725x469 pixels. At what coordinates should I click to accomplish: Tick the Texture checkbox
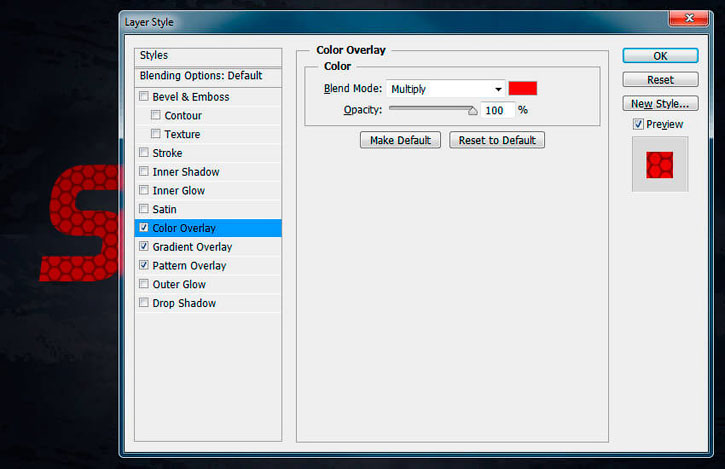pos(156,134)
